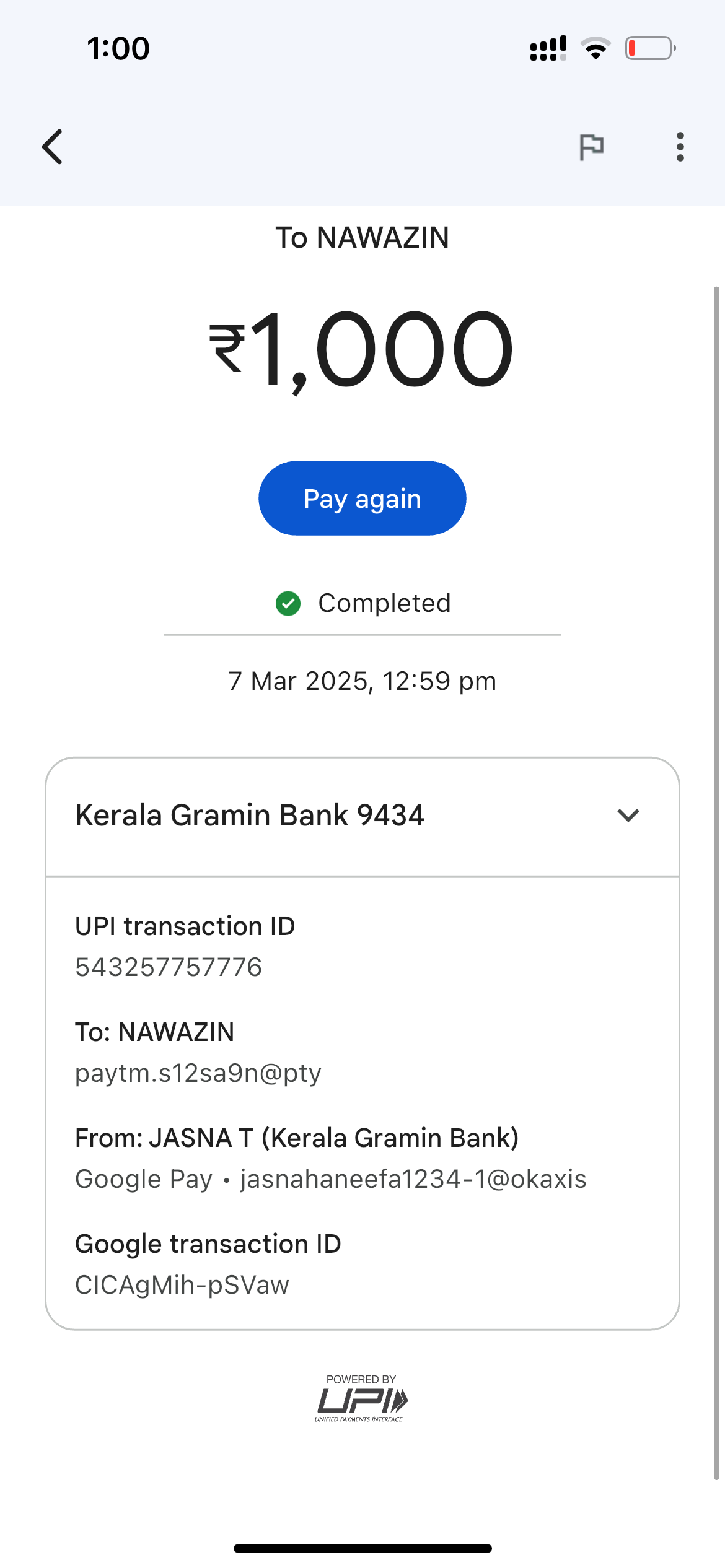Screen dimensions: 725x1568
Task: Tap the 1:00 clock in status bar
Action: pyautogui.click(x=118, y=48)
